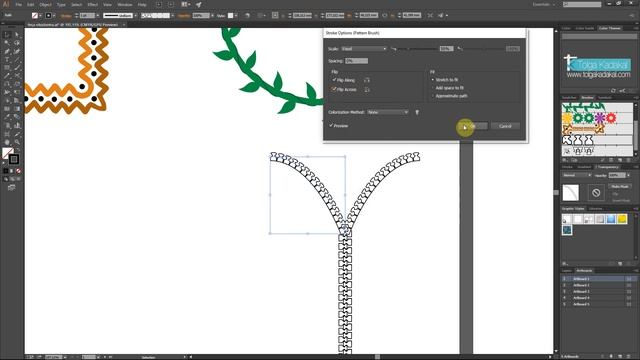640x360 pixels.
Task: Click the Opacity field in Transparency panel
Action: [616, 175]
